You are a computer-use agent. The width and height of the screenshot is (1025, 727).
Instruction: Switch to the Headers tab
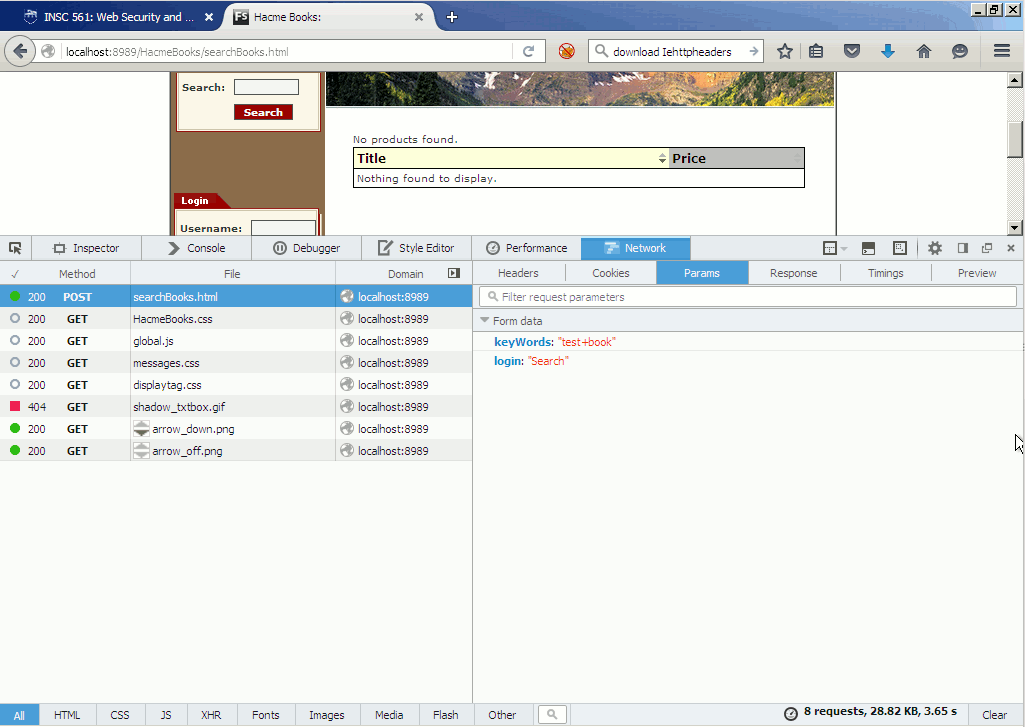point(518,273)
